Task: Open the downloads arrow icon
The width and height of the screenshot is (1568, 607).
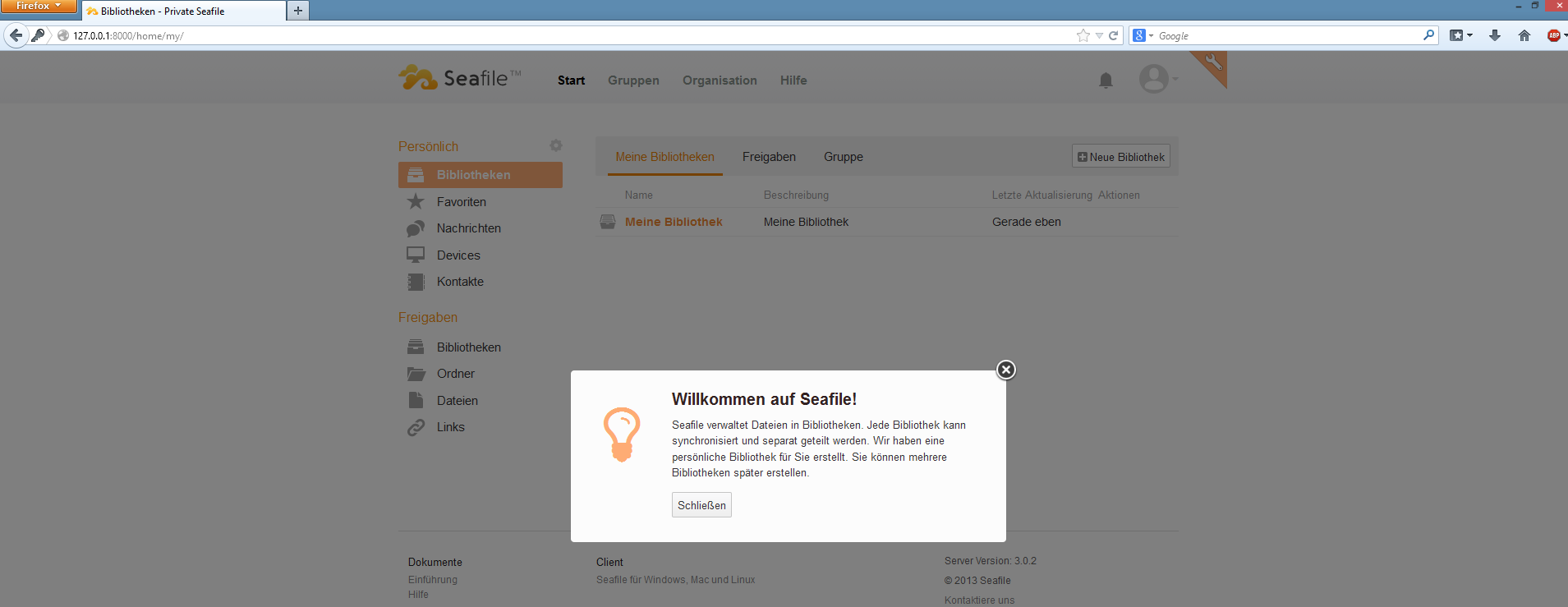Action: [1495, 35]
